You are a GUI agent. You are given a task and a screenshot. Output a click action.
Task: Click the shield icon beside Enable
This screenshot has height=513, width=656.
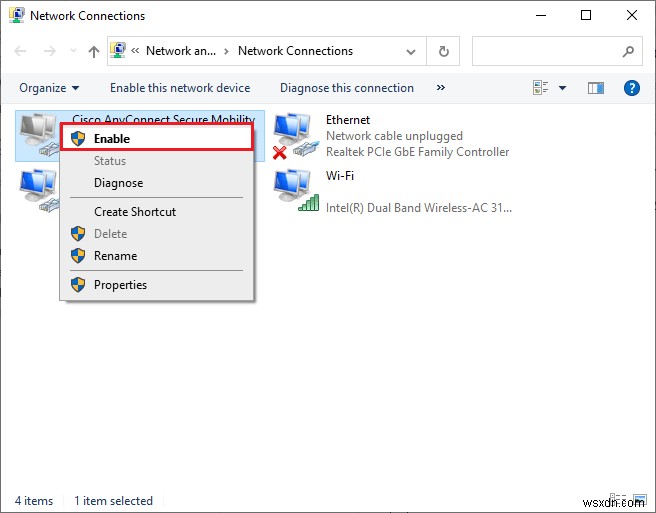(78, 138)
